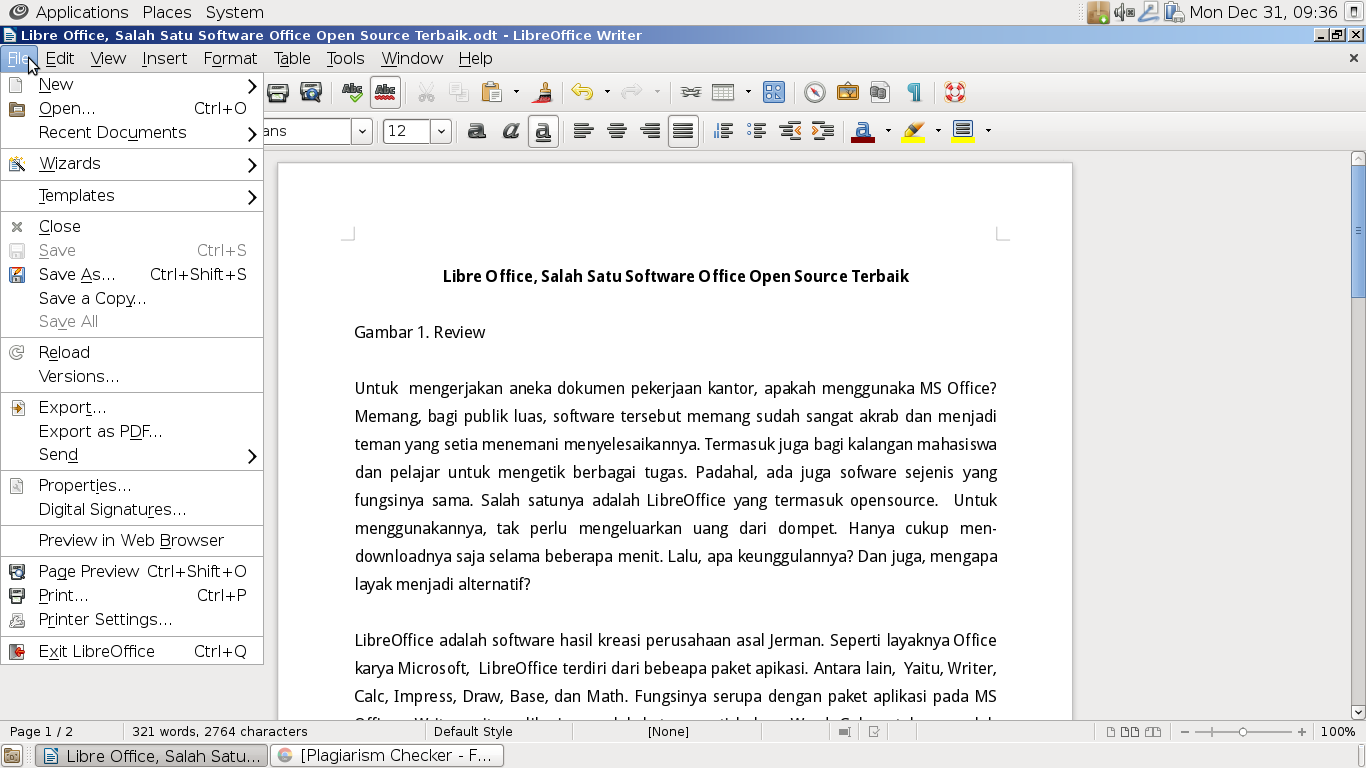The image size is (1366, 768).
Task: Open the Gallery picture icon
Action: coord(848,93)
